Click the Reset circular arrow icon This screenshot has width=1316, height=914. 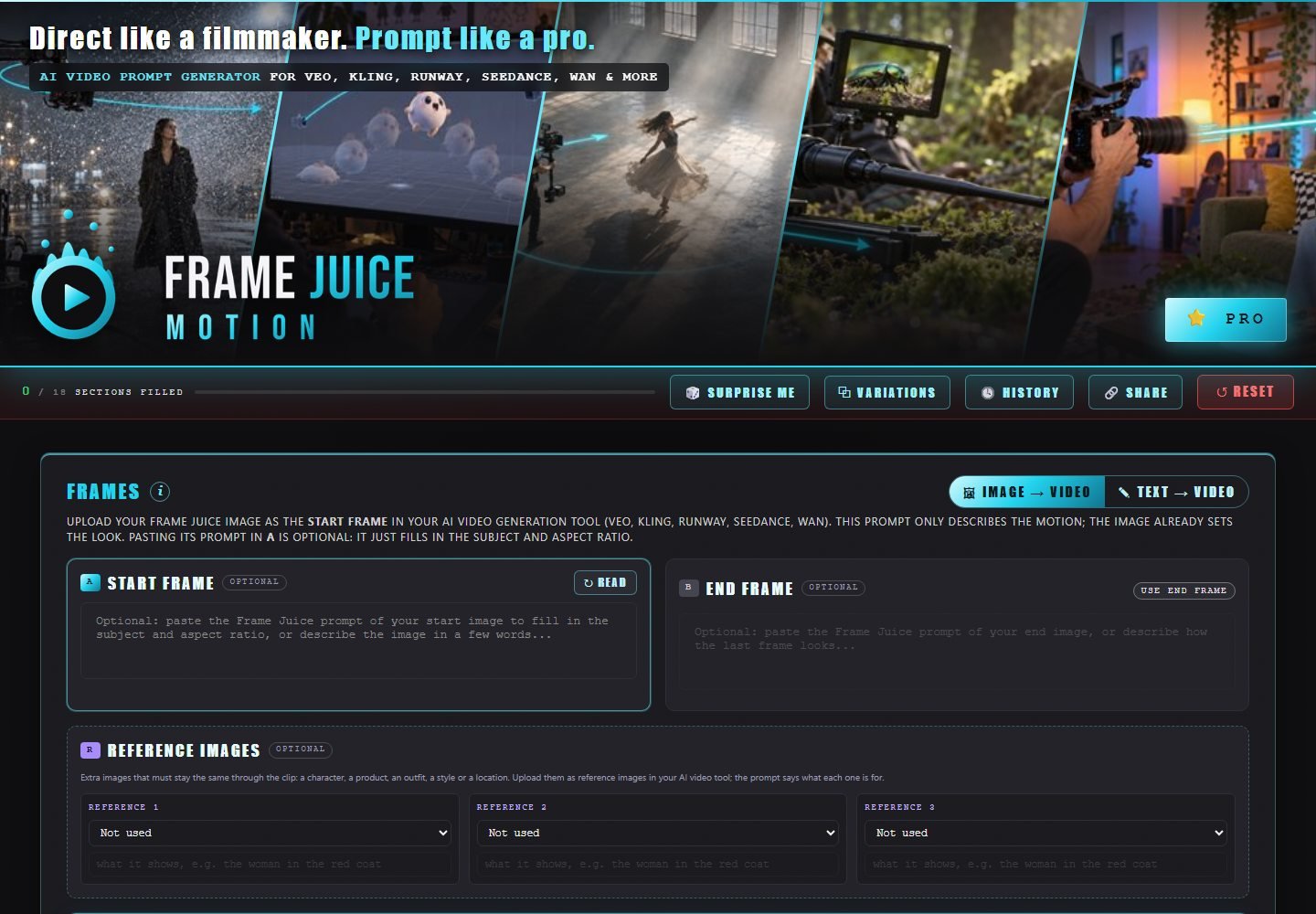point(1222,392)
